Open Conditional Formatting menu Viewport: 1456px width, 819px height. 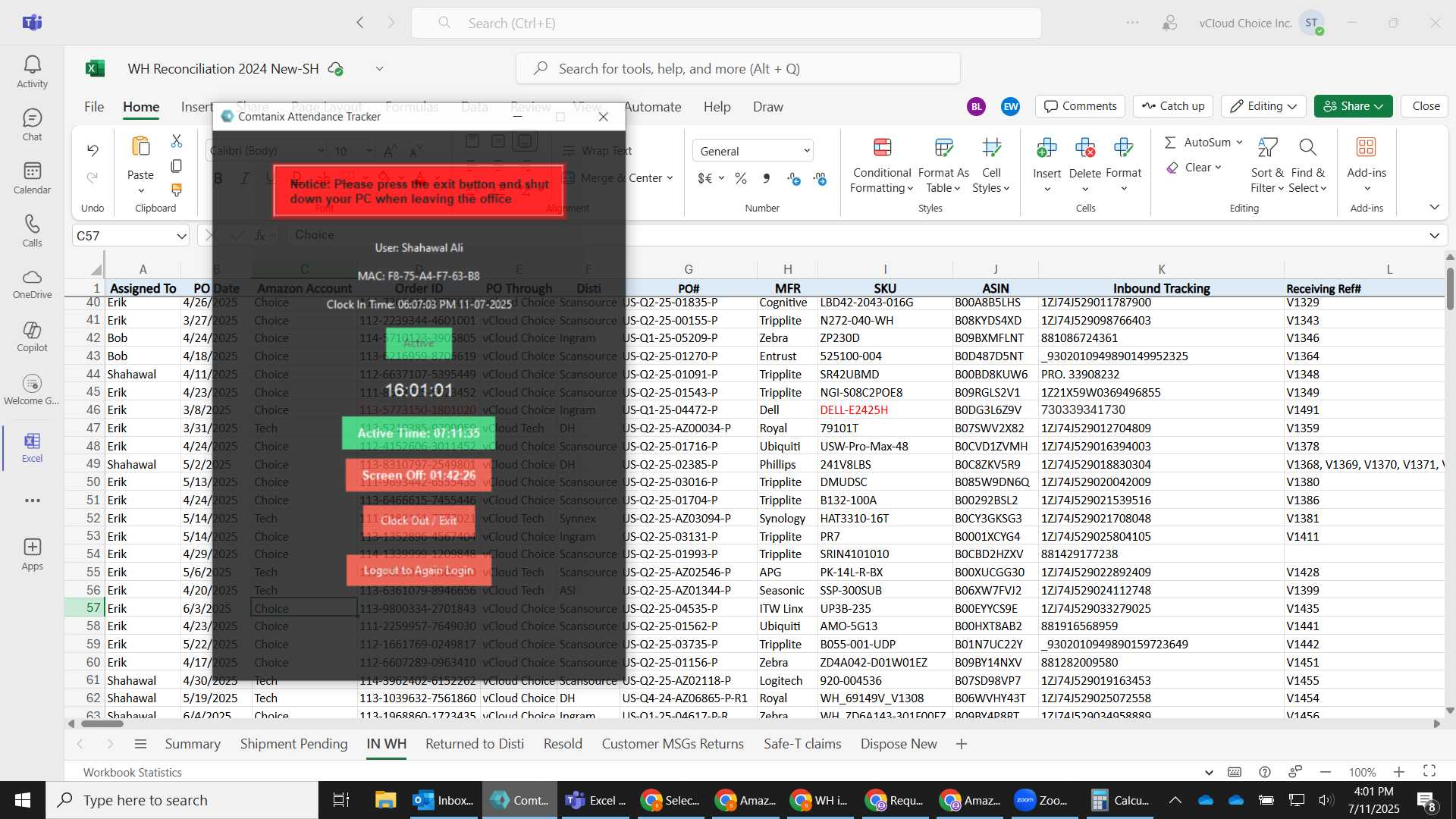pyautogui.click(x=882, y=165)
